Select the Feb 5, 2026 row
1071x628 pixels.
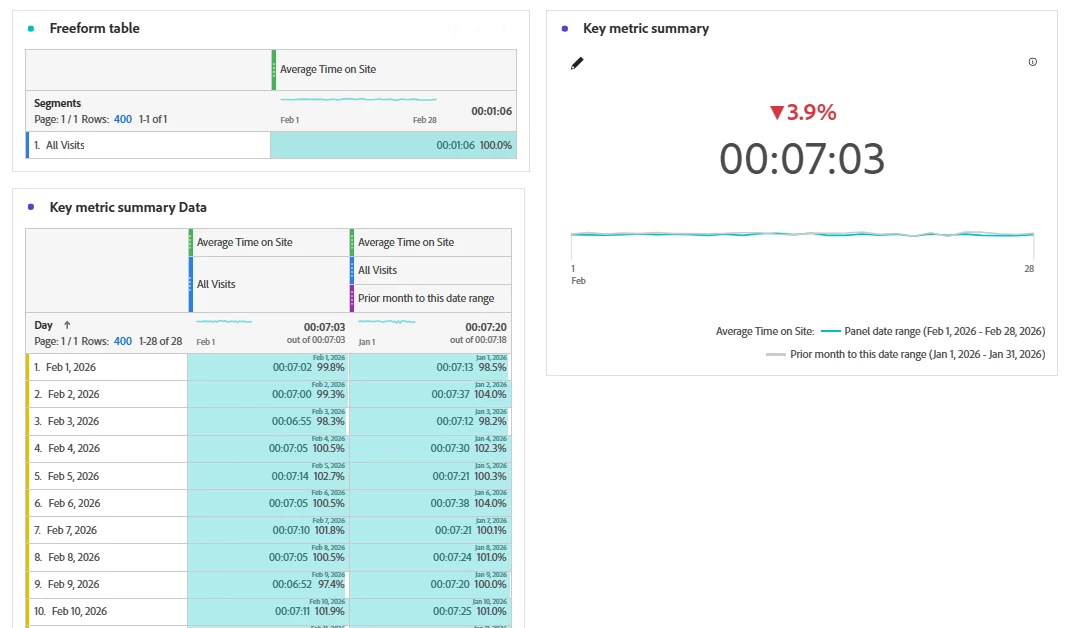click(x=107, y=476)
